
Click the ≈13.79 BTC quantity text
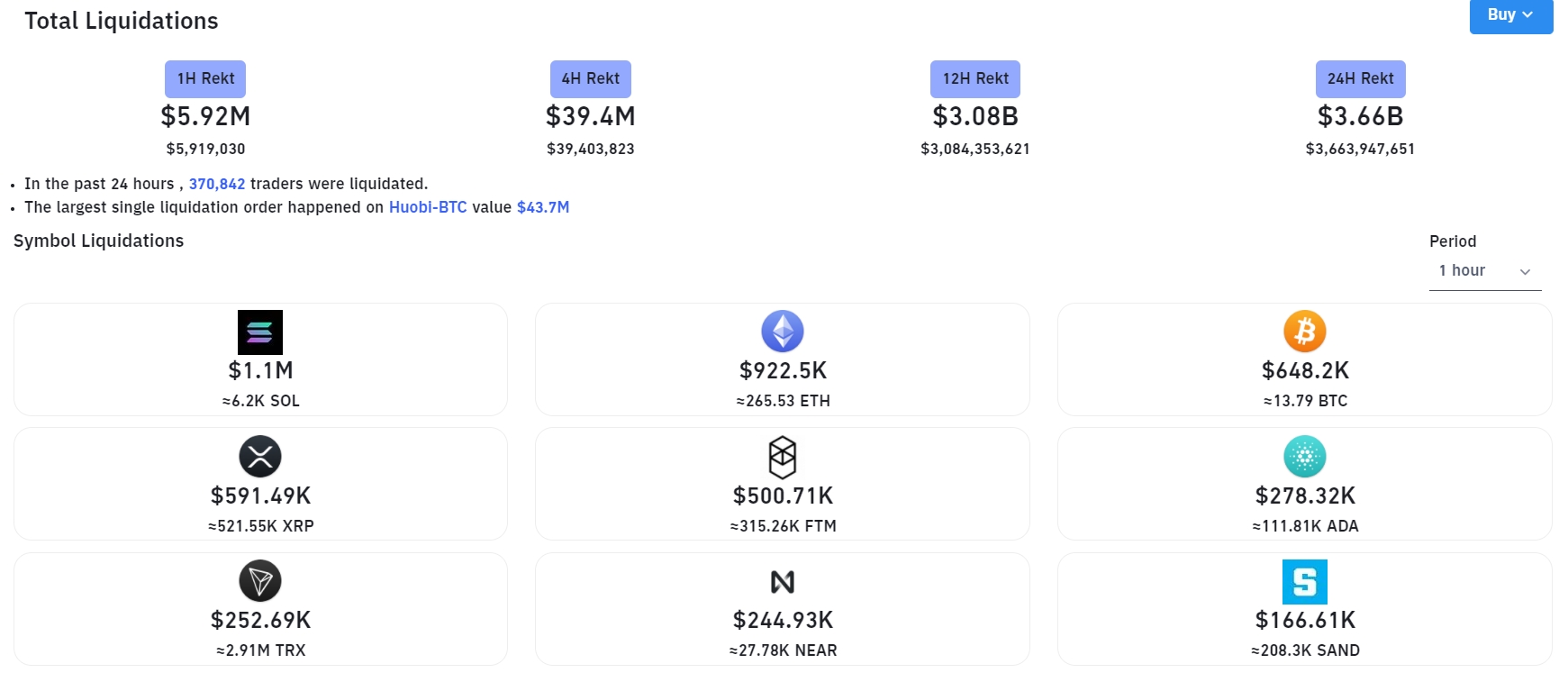click(x=1305, y=401)
